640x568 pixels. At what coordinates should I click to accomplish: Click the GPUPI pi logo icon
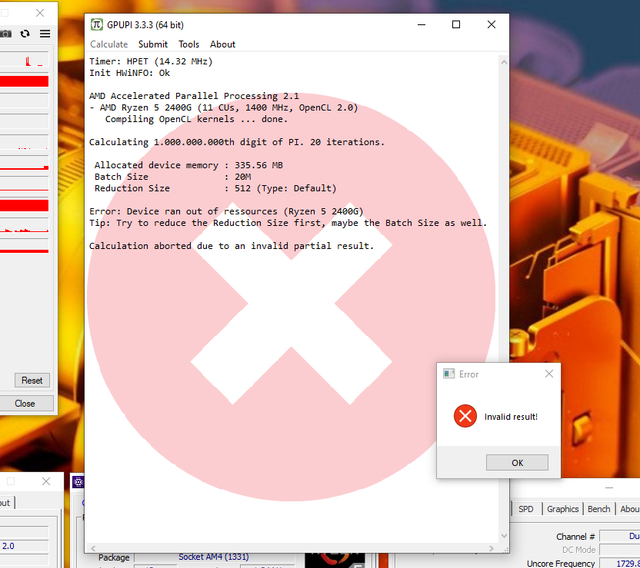pos(96,24)
